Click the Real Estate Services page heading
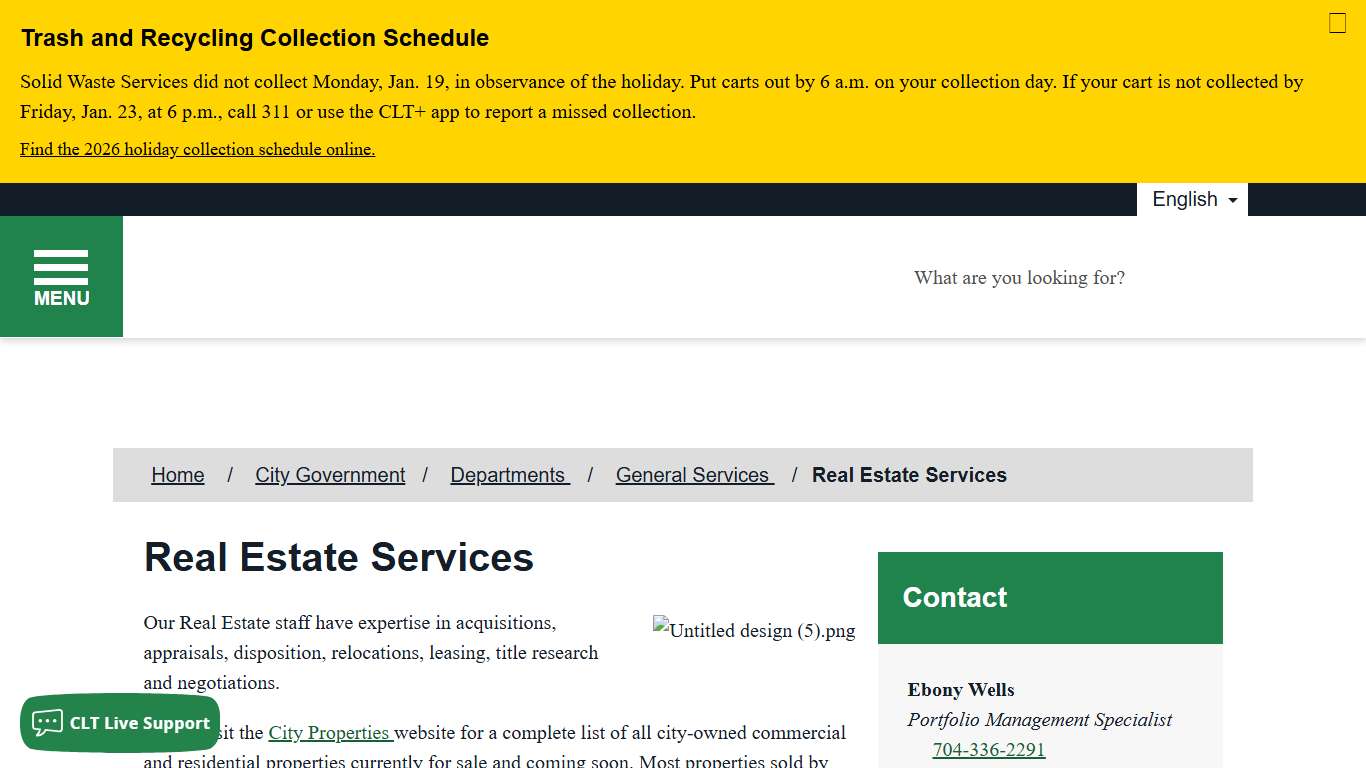Screen dimensions: 1366x768 pyautogui.click(x=339, y=558)
